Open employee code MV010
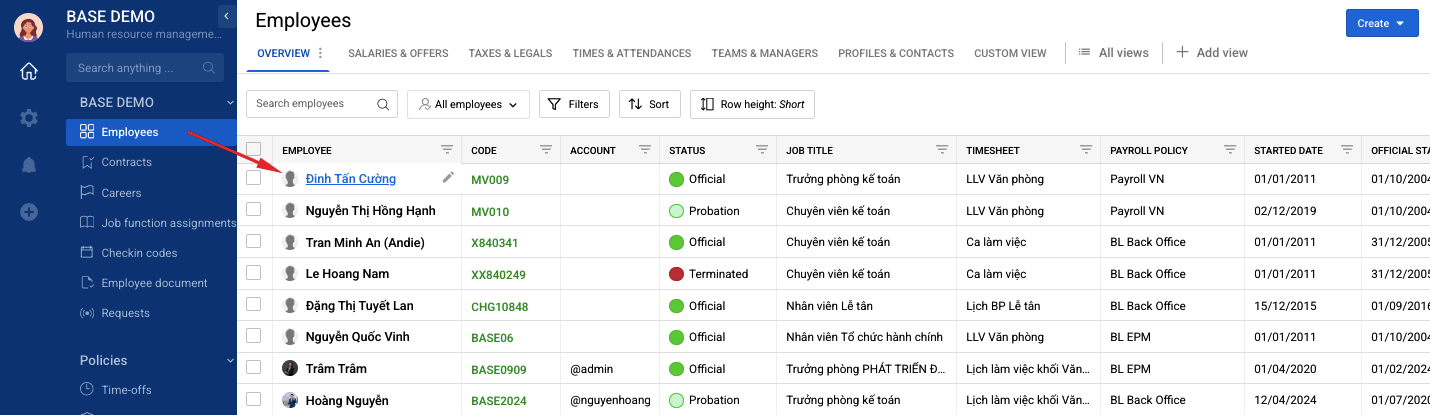Image resolution: width=1430 pixels, height=415 pixels. pyautogui.click(x=490, y=211)
